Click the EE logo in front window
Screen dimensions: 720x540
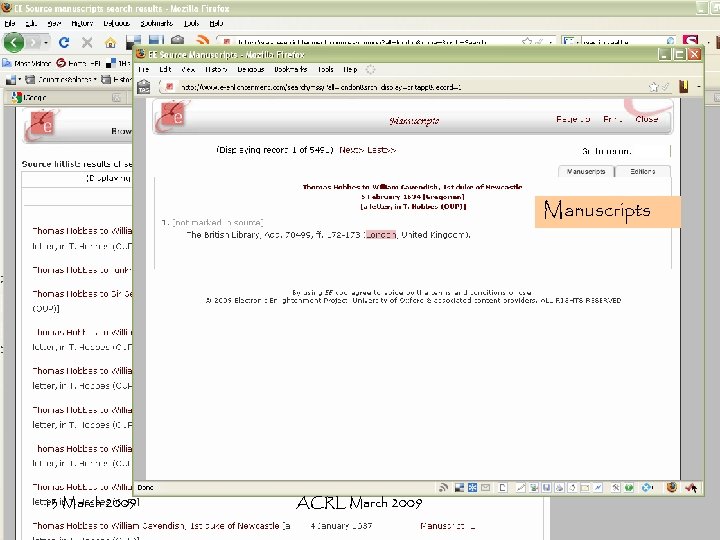pyautogui.click(x=172, y=116)
